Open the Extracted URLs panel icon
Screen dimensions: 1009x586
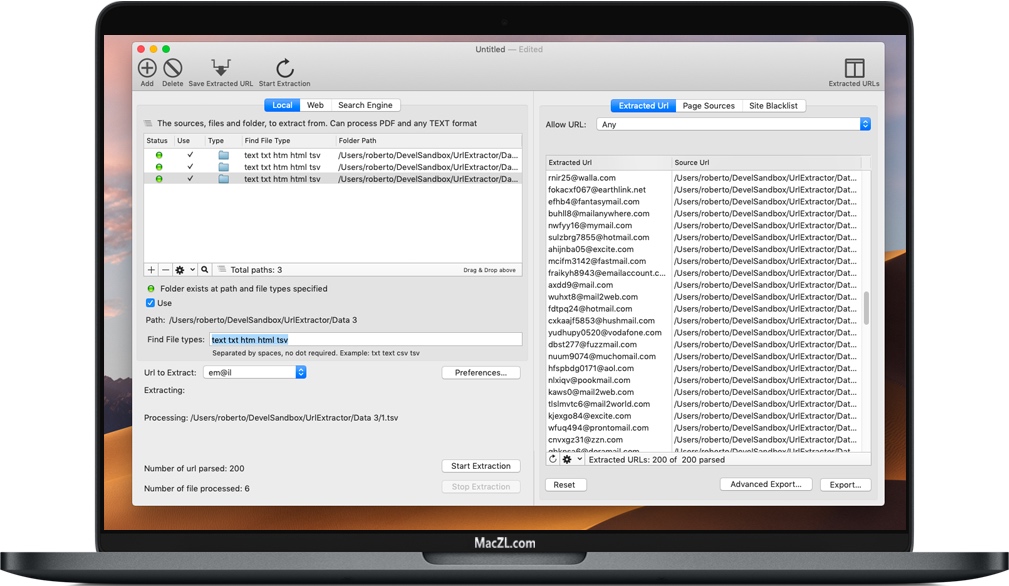click(853, 68)
